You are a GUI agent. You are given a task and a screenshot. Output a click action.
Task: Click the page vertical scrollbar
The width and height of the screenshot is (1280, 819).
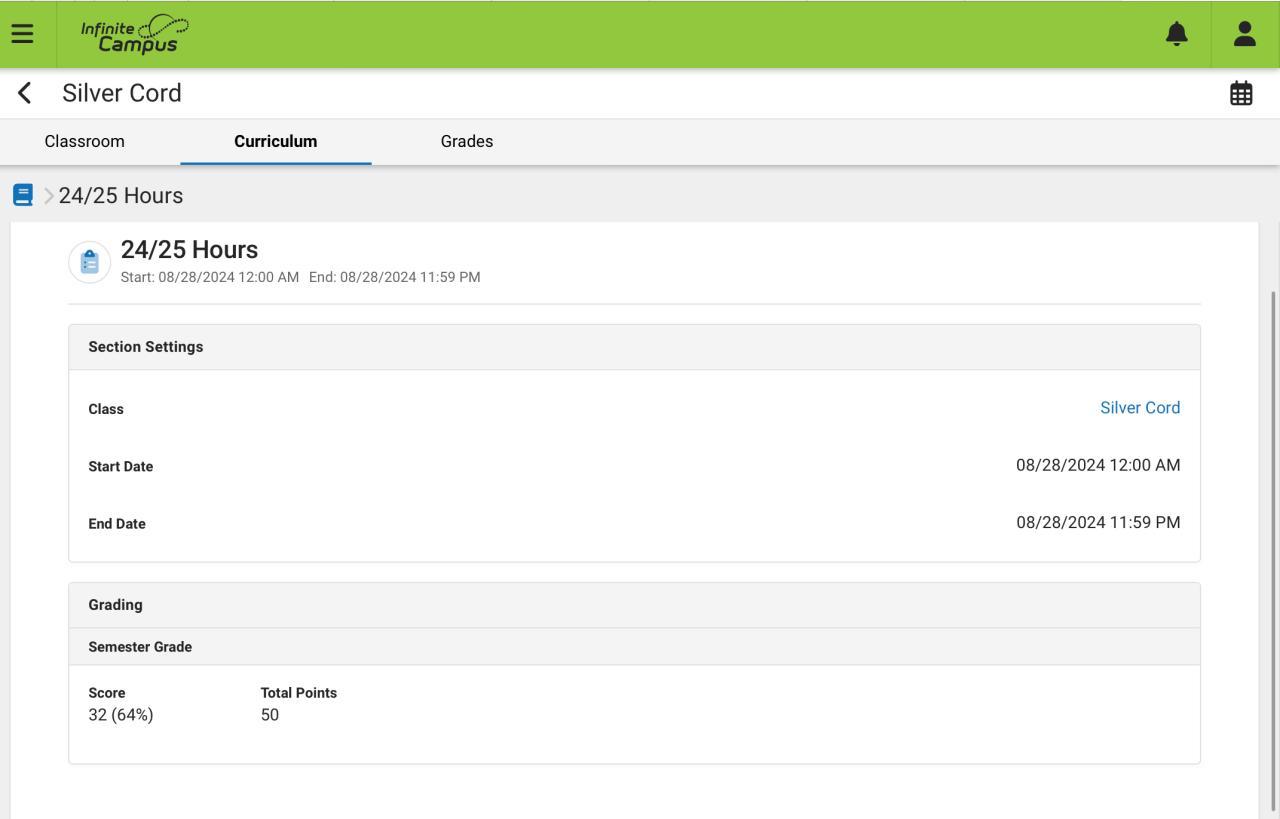tap(1273, 550)
